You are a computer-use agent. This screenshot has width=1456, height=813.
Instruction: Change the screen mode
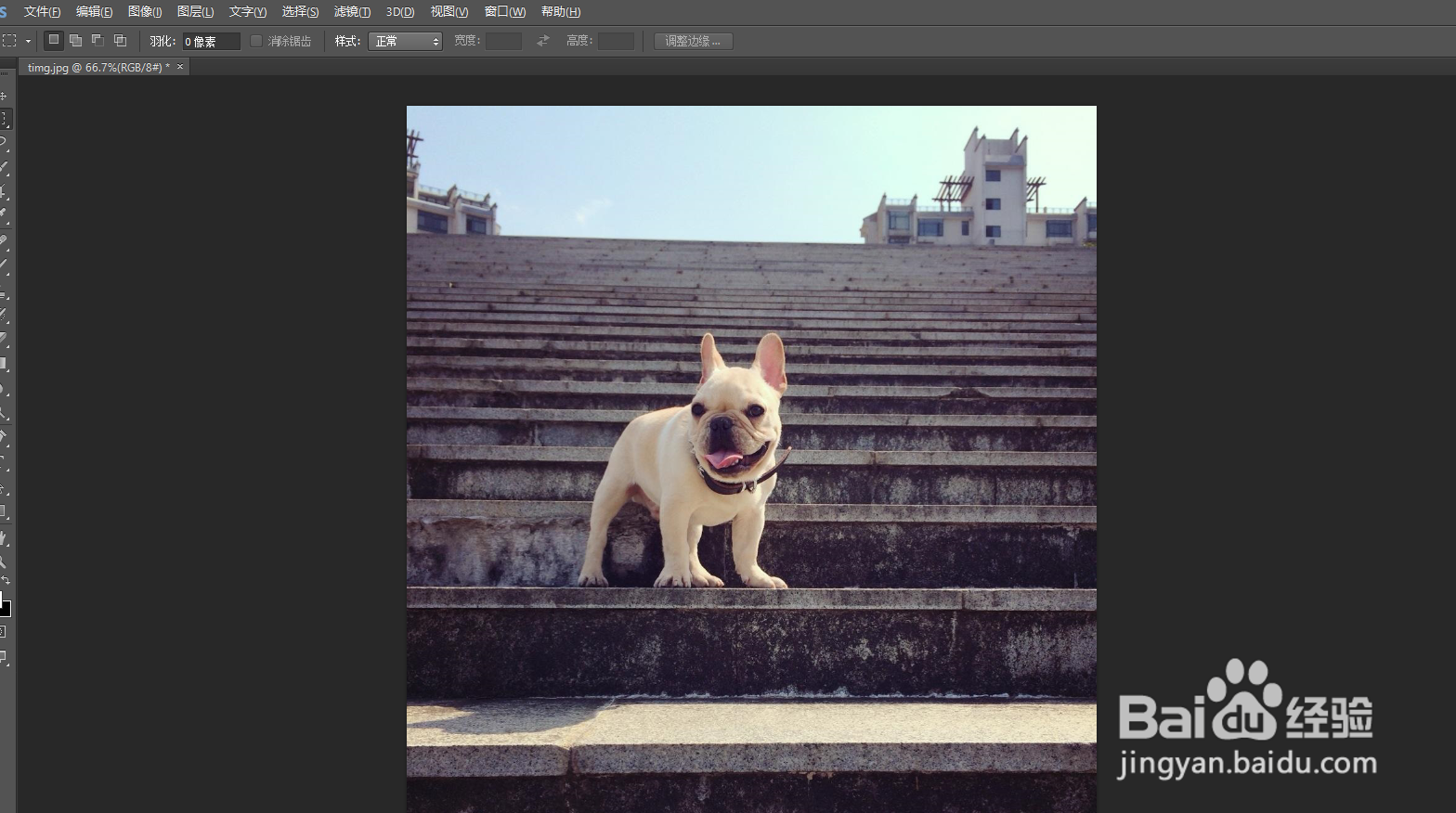(x=4, y=658)
